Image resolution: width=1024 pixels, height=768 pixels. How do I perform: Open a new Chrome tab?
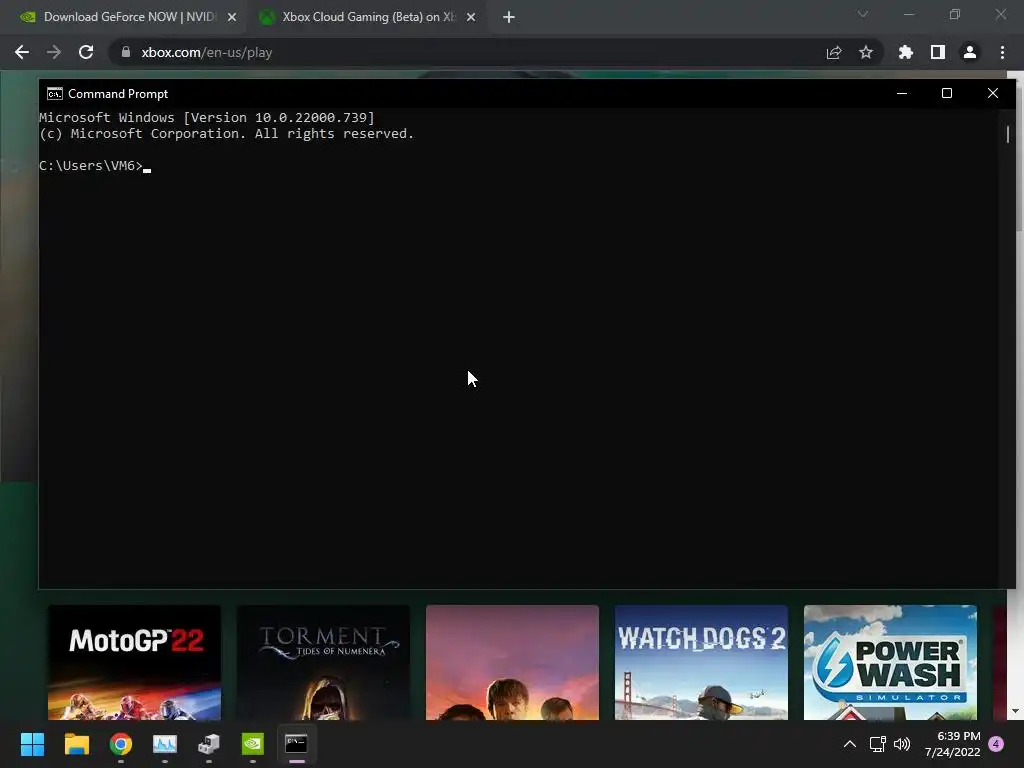point(509,17)
